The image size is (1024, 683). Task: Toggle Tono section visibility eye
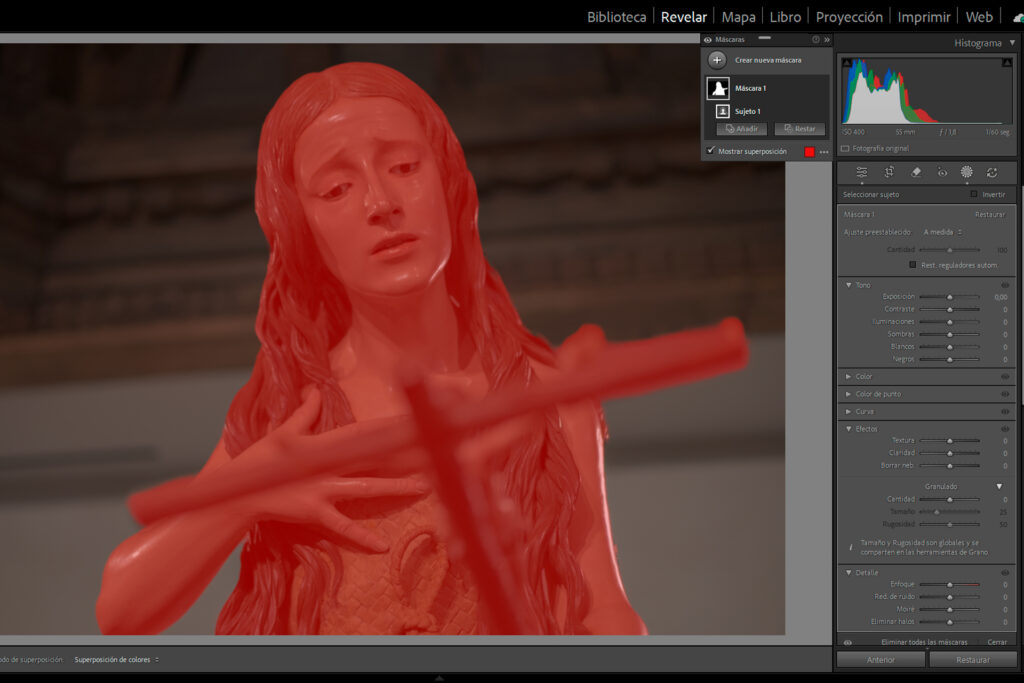click(1005, 285)
